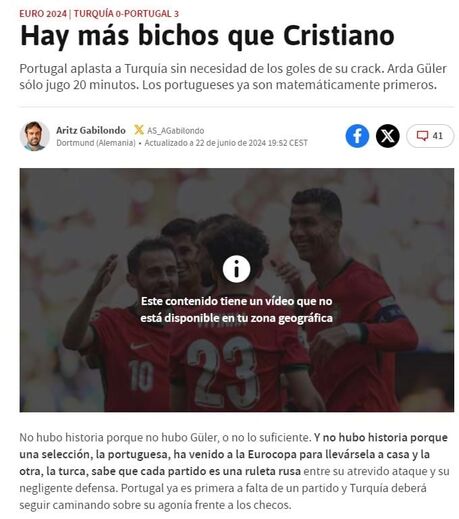This screenshot has height=519, width=459.
Task: Click the video unavailable message text
Action: pos(236,309)
